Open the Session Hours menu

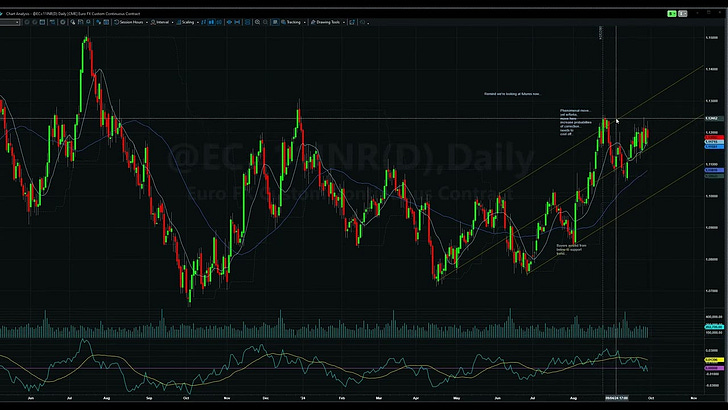click(x=131, y=22)
